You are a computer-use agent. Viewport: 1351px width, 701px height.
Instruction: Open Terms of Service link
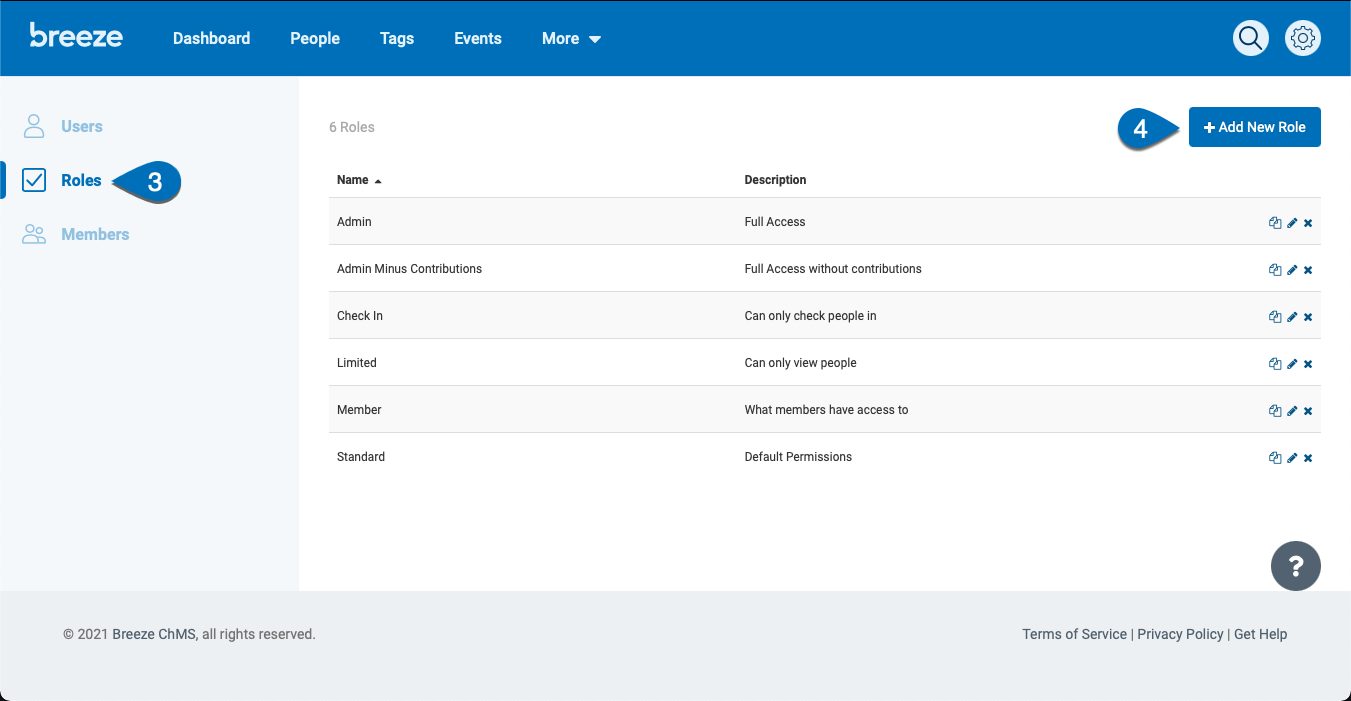[1074, 634]
